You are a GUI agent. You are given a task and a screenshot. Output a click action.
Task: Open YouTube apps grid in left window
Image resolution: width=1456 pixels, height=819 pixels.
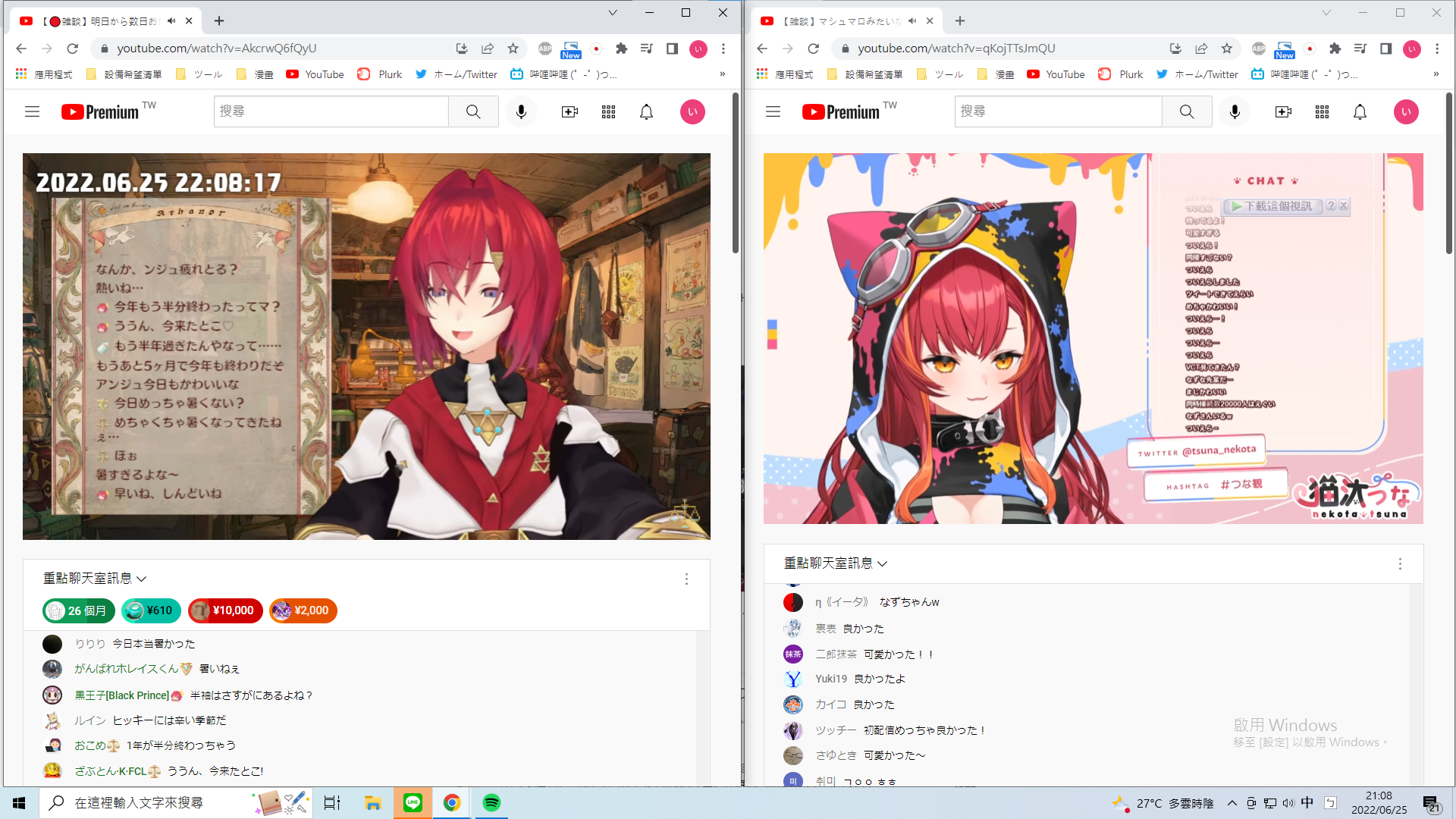tap(608, 111)
